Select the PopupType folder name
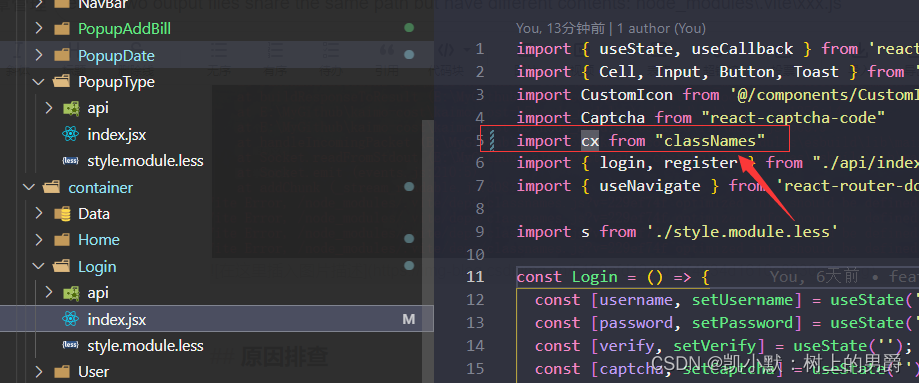The image size is (919, 383). tap(117, 82)
